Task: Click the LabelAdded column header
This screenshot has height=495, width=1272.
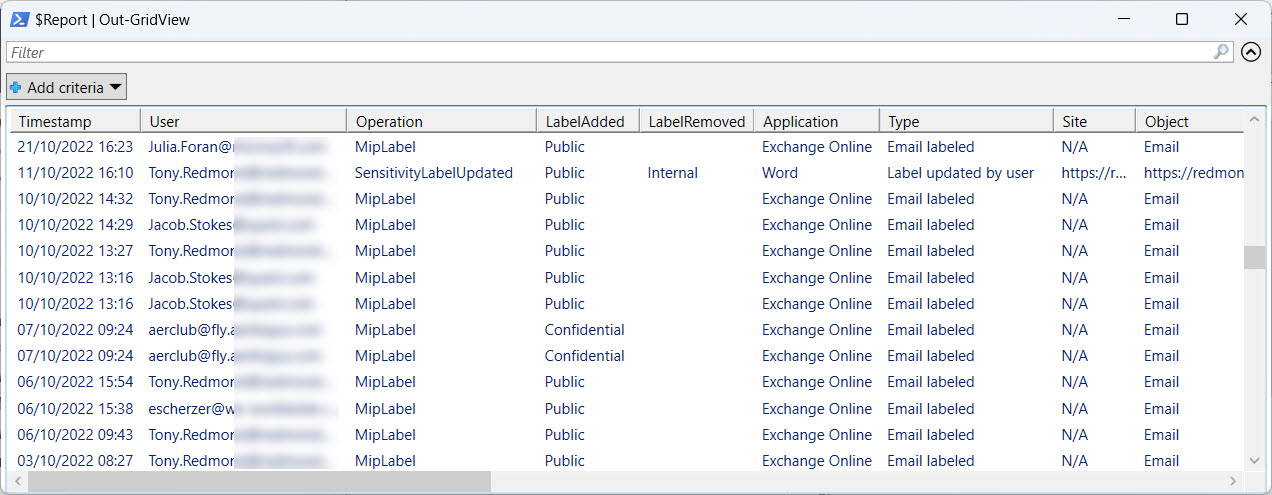Action: coord(586,121)
